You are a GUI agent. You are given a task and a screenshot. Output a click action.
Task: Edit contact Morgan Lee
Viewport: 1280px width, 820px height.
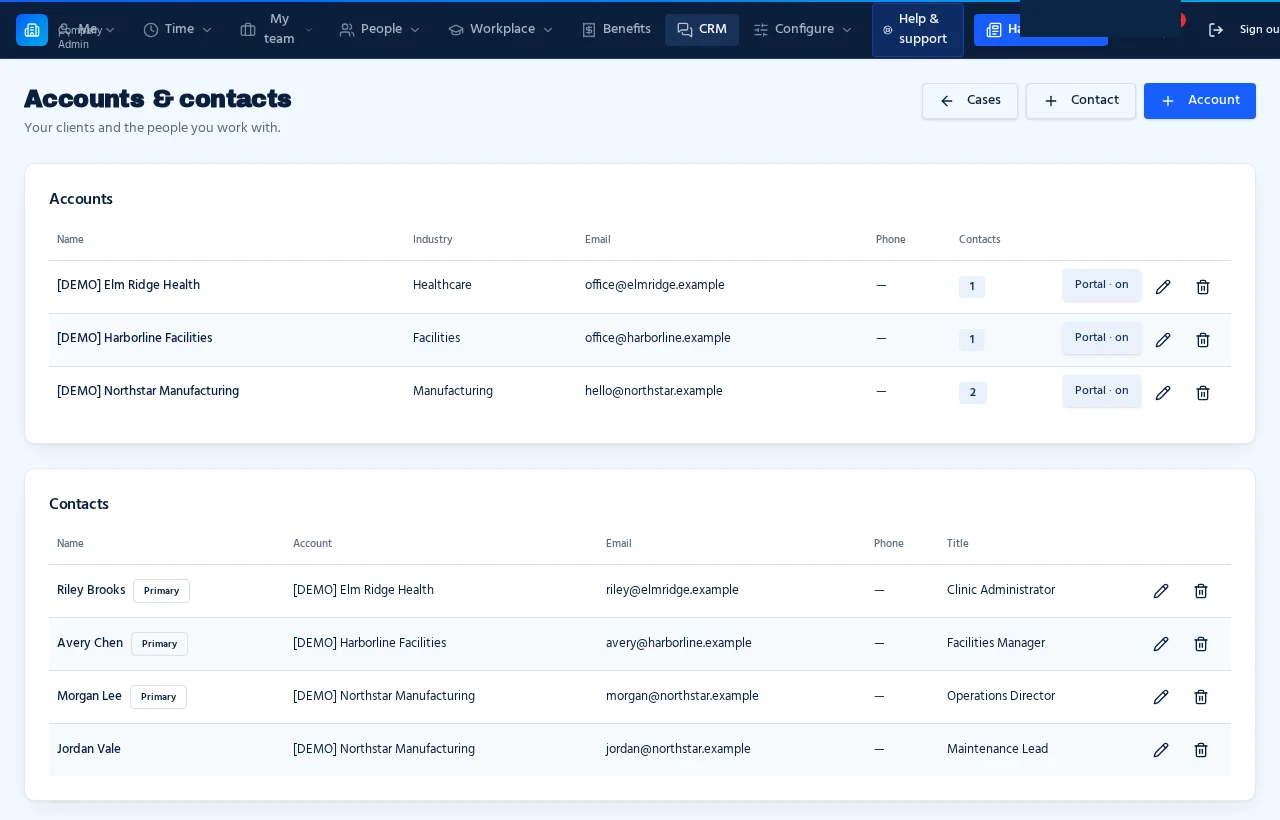(x=1161, y=697)
